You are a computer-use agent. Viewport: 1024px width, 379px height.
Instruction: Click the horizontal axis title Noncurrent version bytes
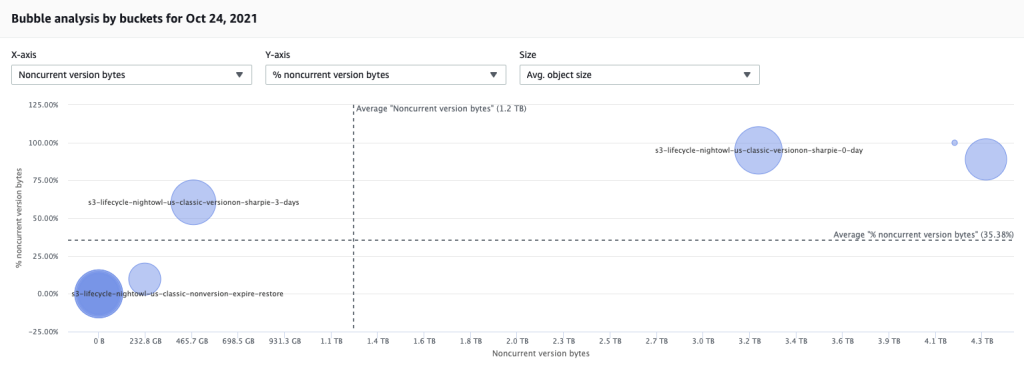pyautogui.click(x=540, y=354)
